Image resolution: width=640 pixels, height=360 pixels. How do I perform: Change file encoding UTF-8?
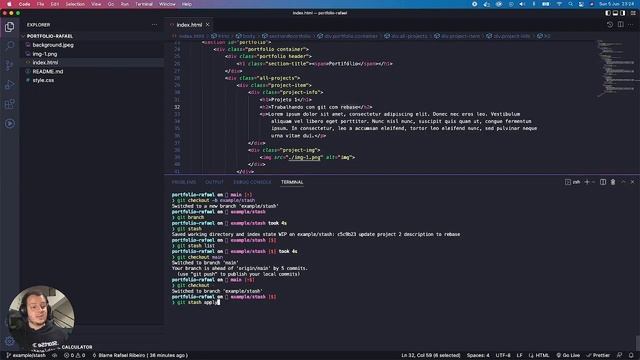(x=503, y=356)
